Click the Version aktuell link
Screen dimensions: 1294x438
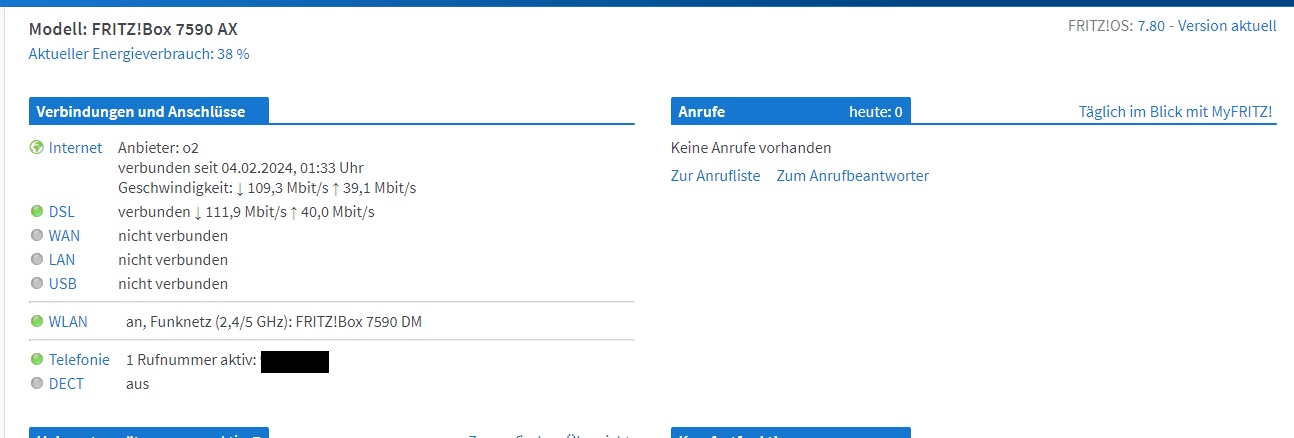pyautogui.click(x=1227, y=26)
